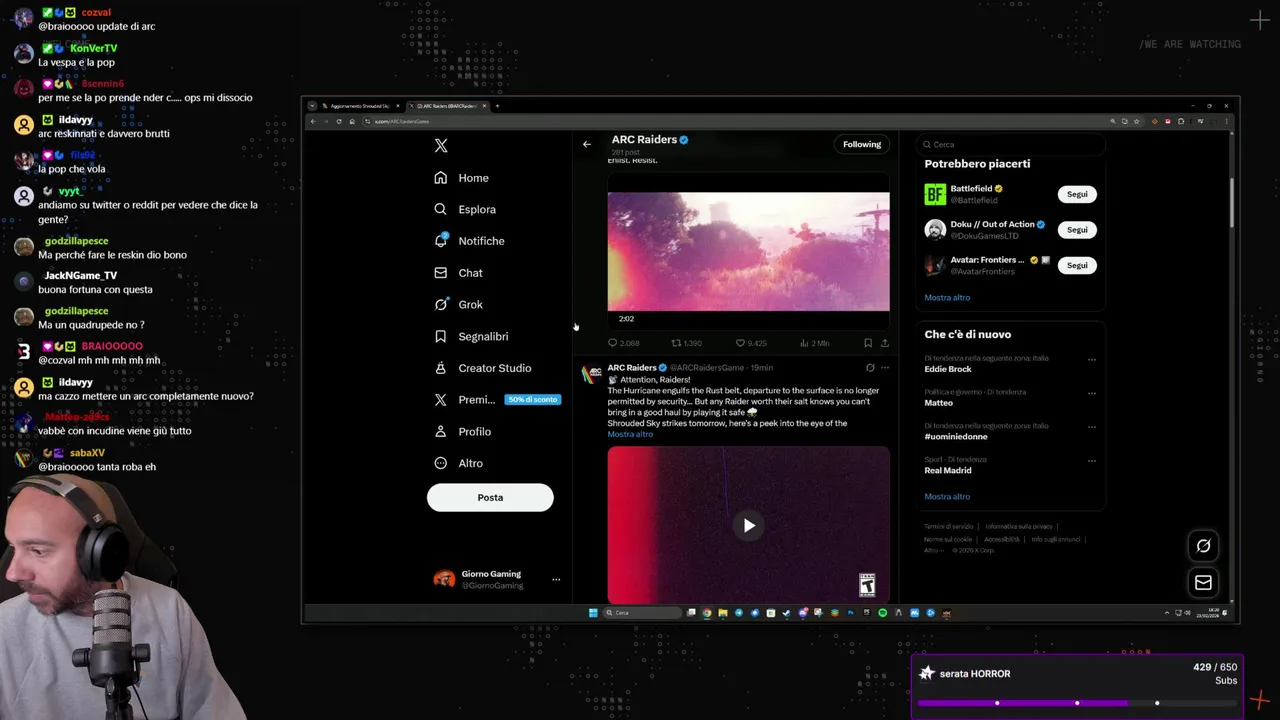Open options menu for Real Madrid trend
The image size is (1280, 720).
1091,461
